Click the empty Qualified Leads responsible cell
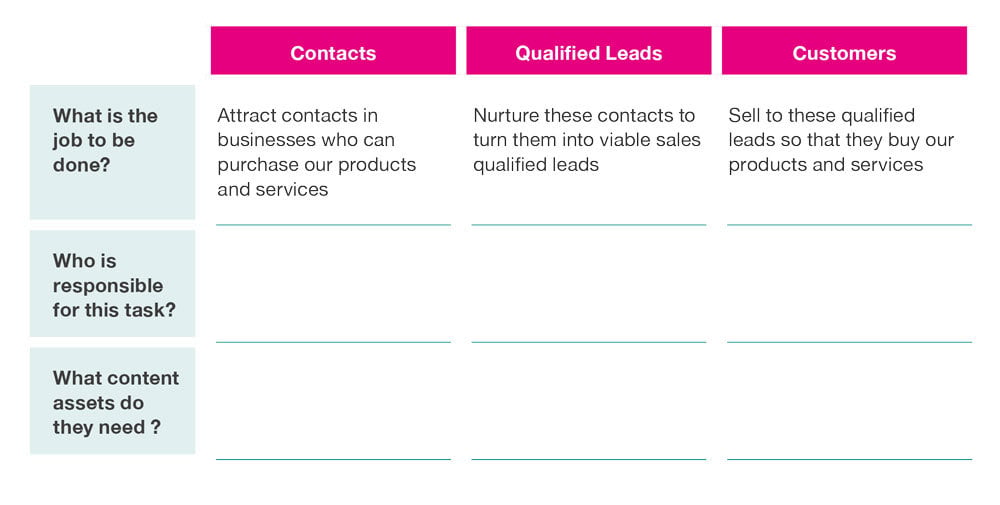This screenshot has height=505, width=1000. click(x=589, y=284)
